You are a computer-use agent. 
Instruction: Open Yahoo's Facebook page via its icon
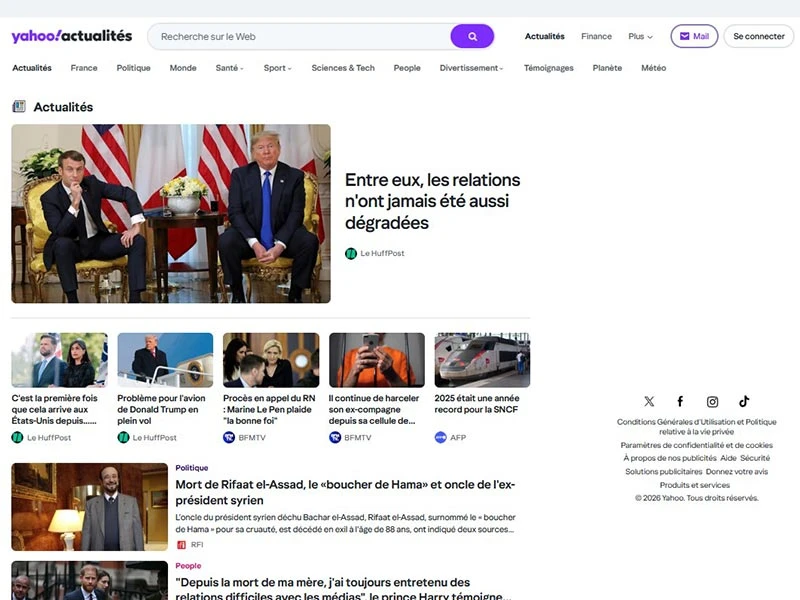[680, 402]
